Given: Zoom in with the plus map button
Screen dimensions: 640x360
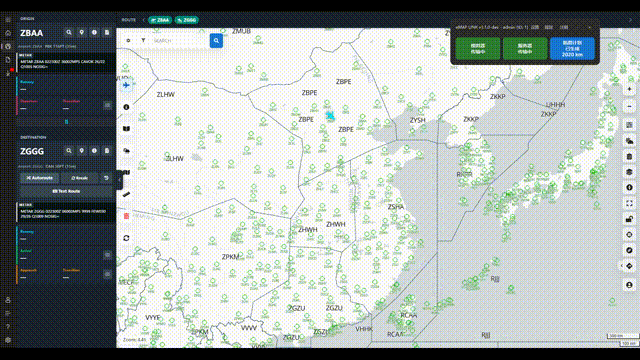Looking at the screenshot, I should (629, 89).
